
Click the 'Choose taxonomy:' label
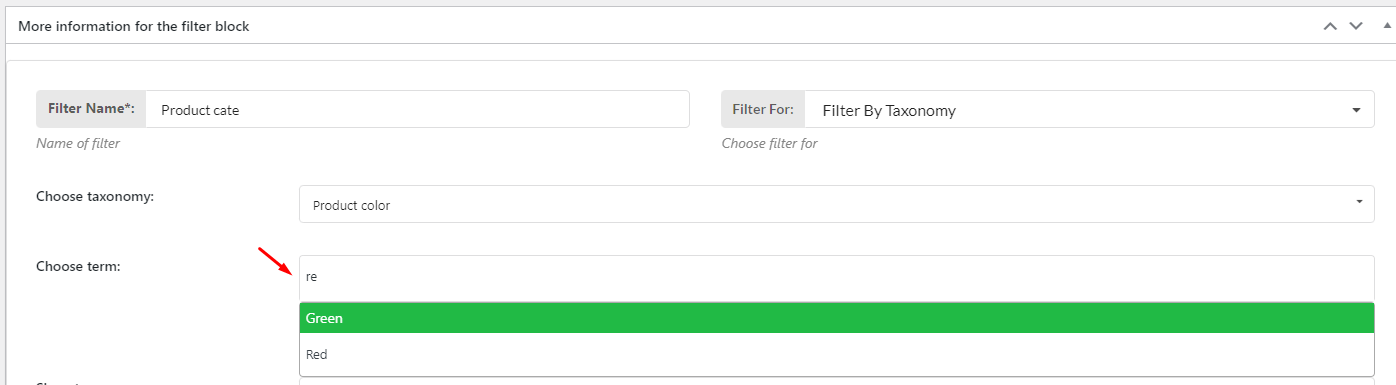click(95, 196)
